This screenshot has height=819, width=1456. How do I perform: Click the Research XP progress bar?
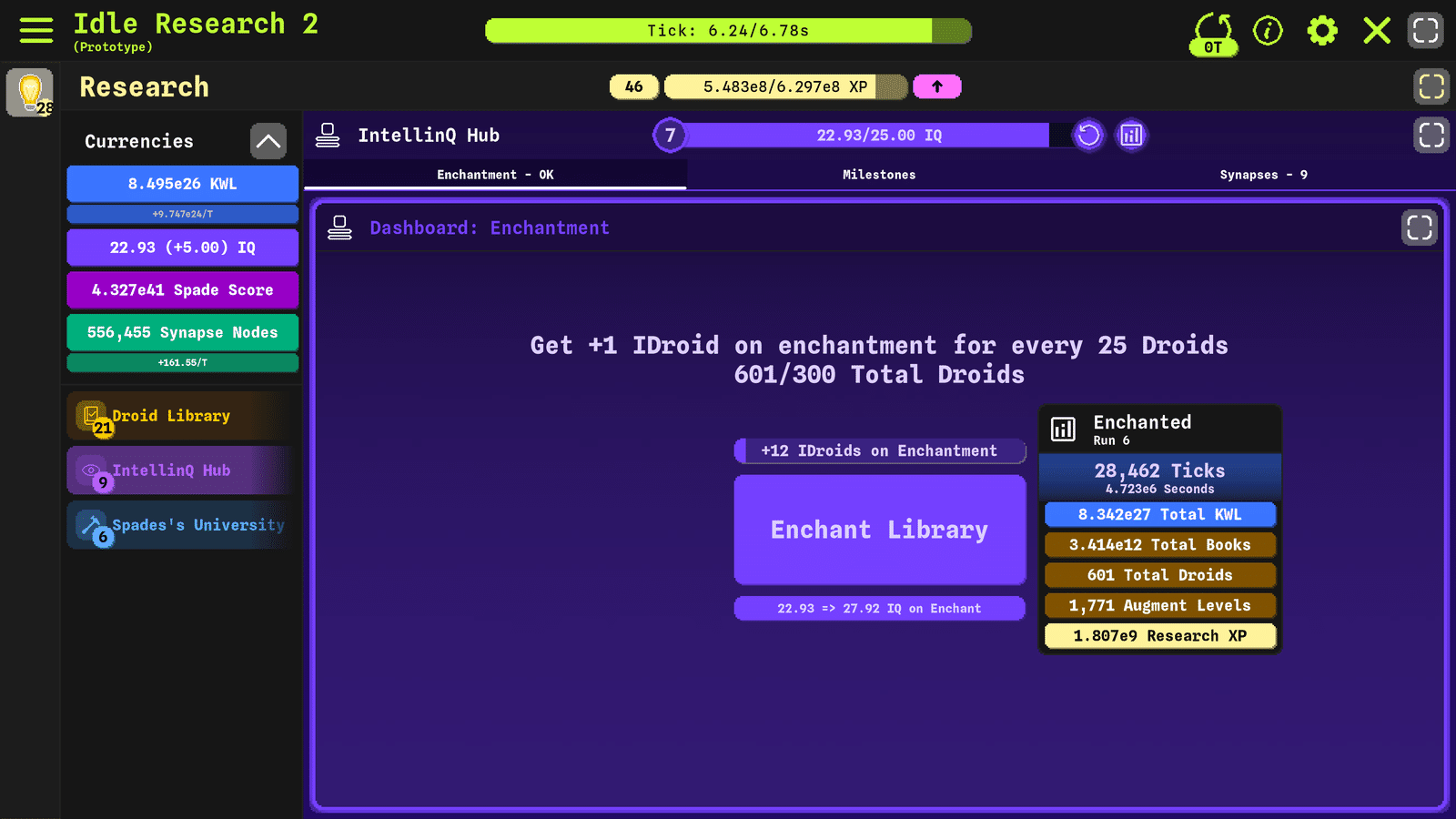tap(786, 86)
